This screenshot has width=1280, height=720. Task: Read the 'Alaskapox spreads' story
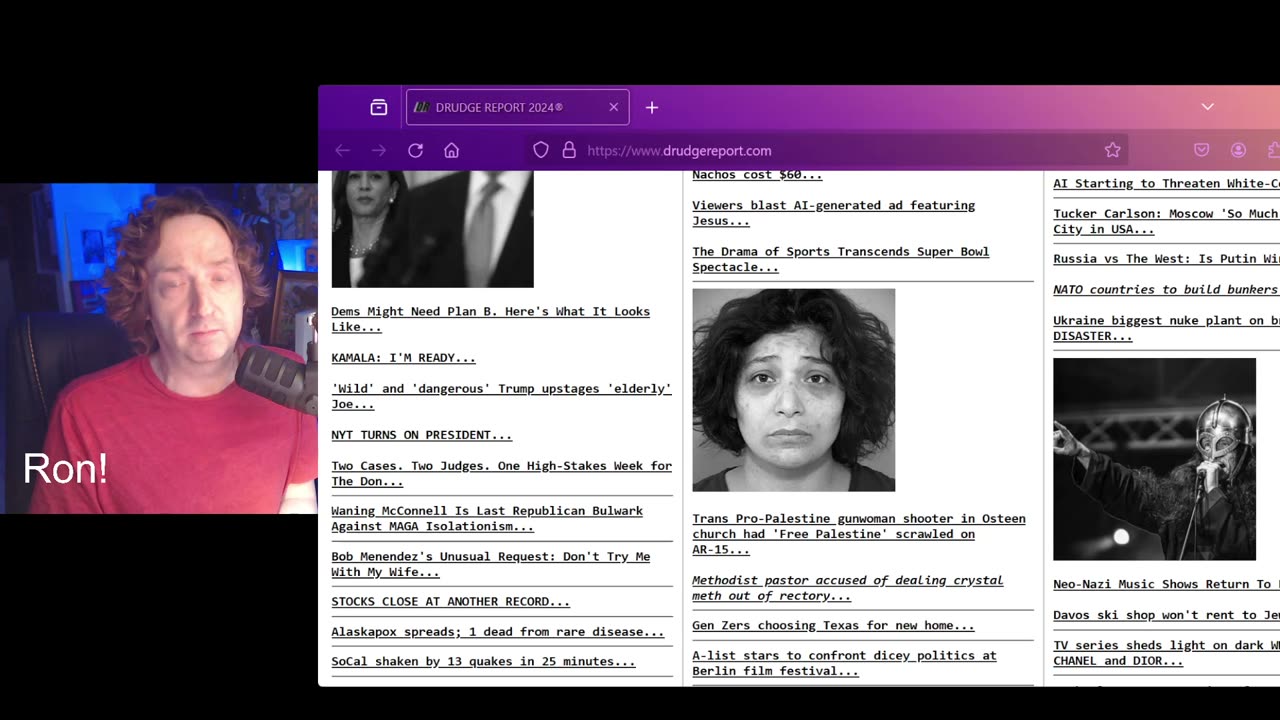pyautogui.click(x=498, y=632)
